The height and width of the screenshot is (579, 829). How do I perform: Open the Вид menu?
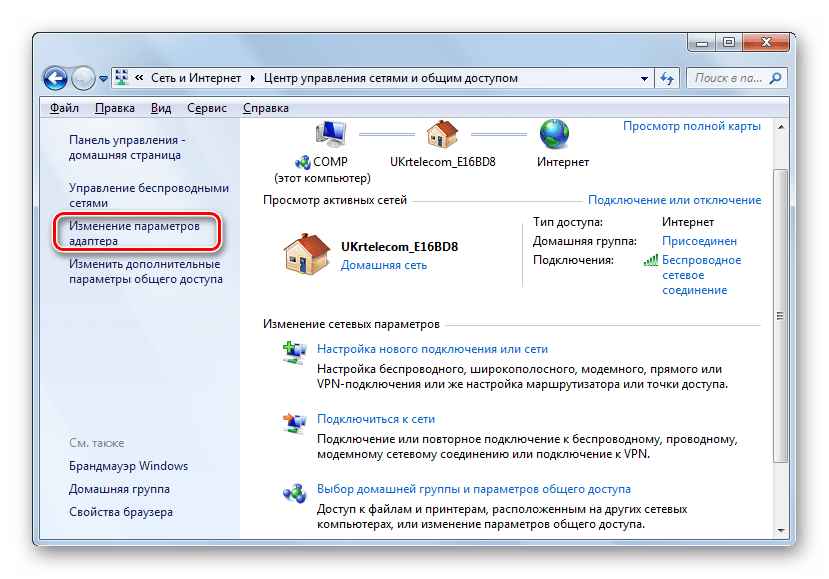click(x=164, y=107)
